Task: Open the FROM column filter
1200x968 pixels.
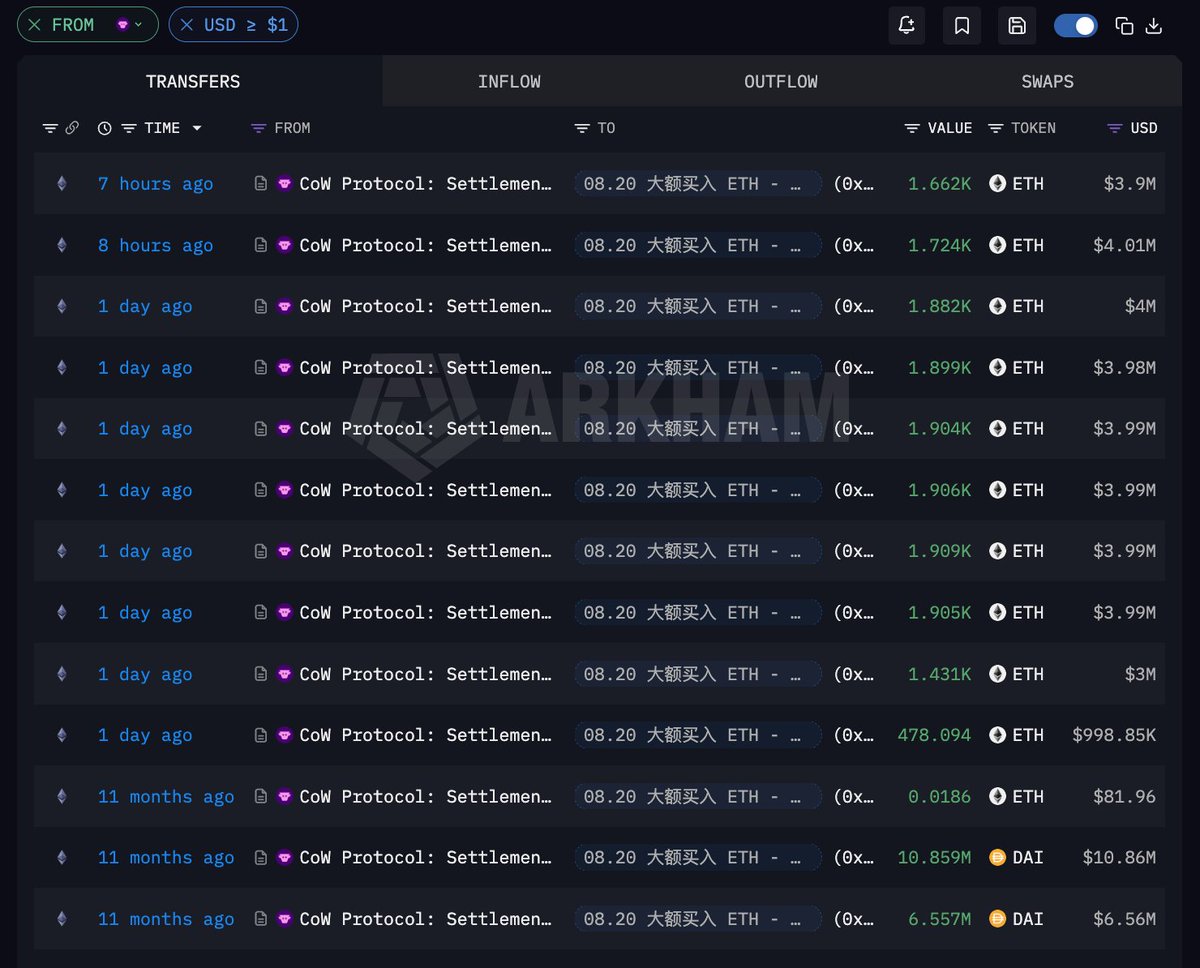Action: (x=258, y=128)
